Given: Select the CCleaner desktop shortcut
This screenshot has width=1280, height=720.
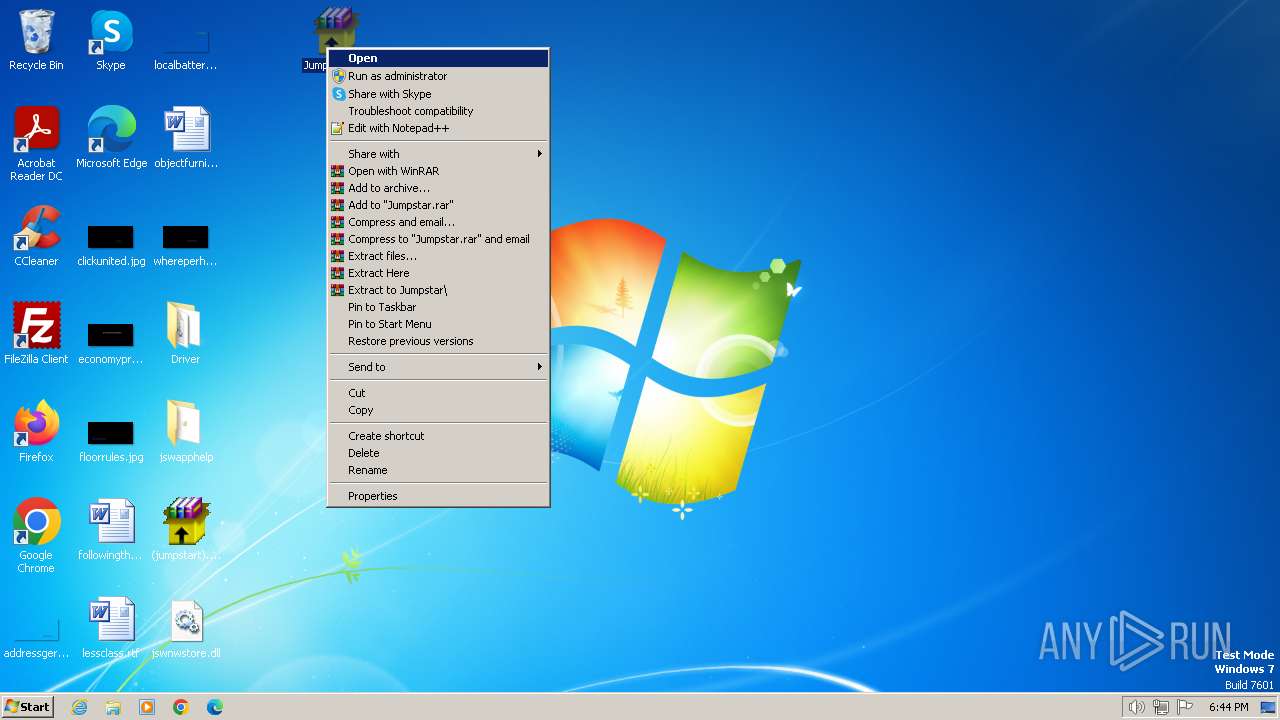Looking at the screenshot, I should (x=36, y=236).
